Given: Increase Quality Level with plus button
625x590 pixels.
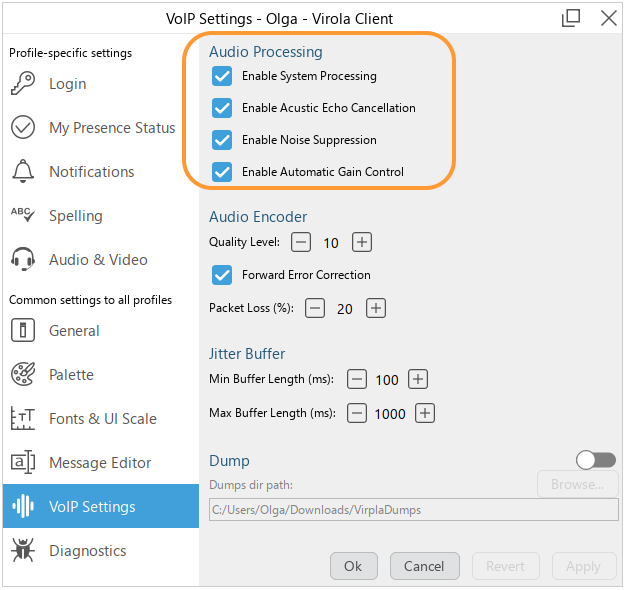Looking at the screenshot, I should tap(362, 242).
